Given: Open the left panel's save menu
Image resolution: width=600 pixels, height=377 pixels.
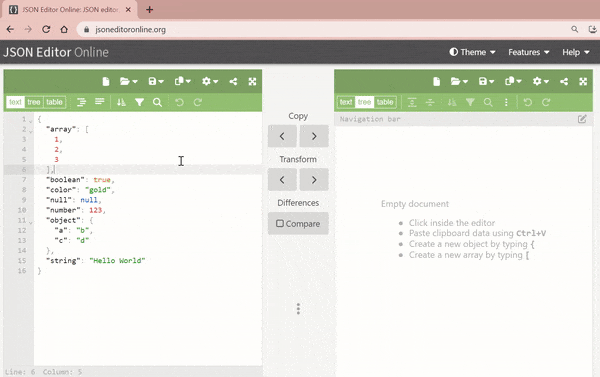Looking at the screenshot, I should [x=156, y=82].
